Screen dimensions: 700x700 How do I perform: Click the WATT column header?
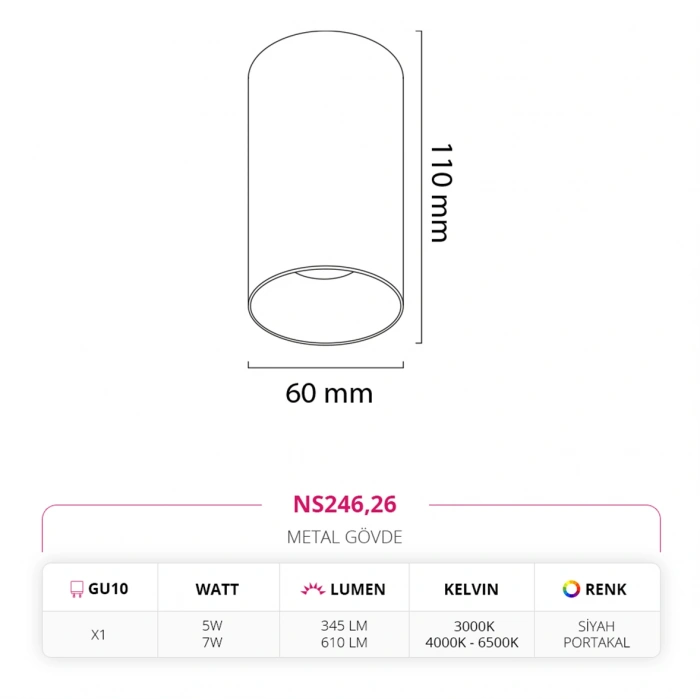(217, 589)
